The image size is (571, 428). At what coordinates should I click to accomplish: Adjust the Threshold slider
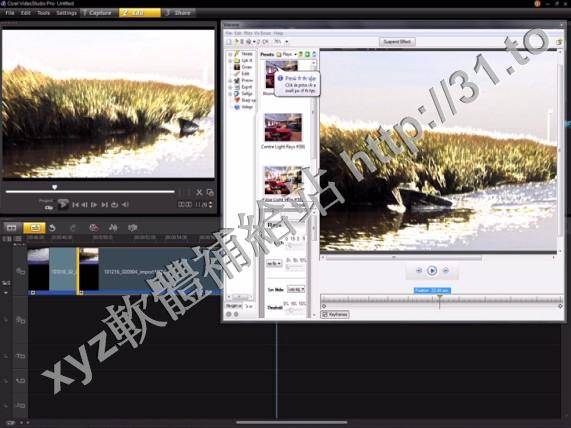[295, 310]
